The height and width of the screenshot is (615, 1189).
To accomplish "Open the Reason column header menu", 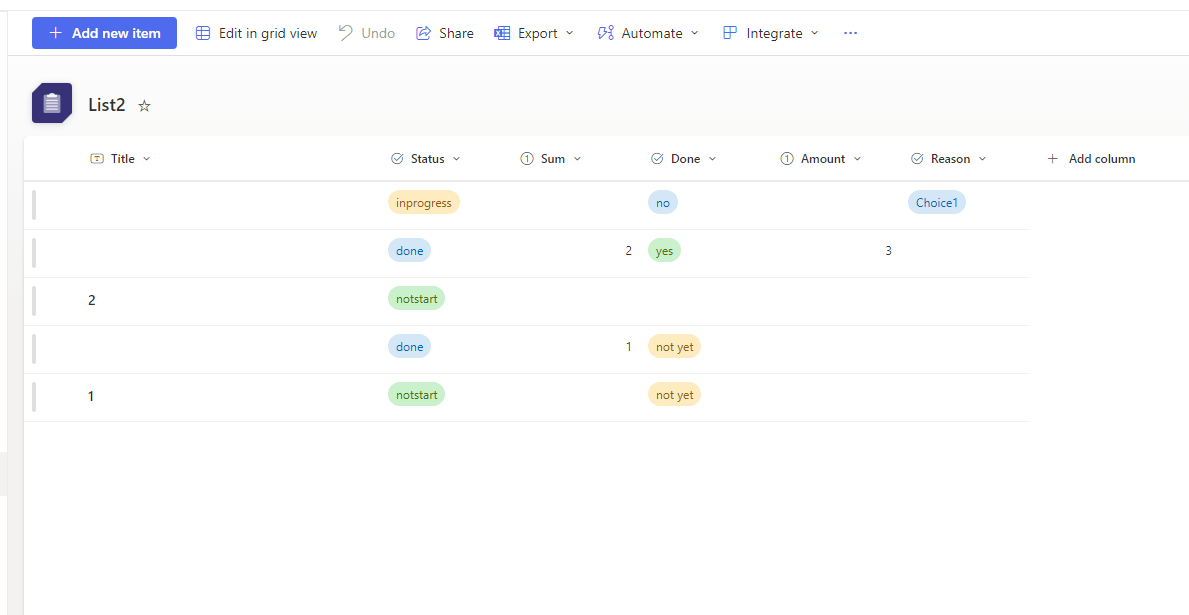I will click(949, 158).
